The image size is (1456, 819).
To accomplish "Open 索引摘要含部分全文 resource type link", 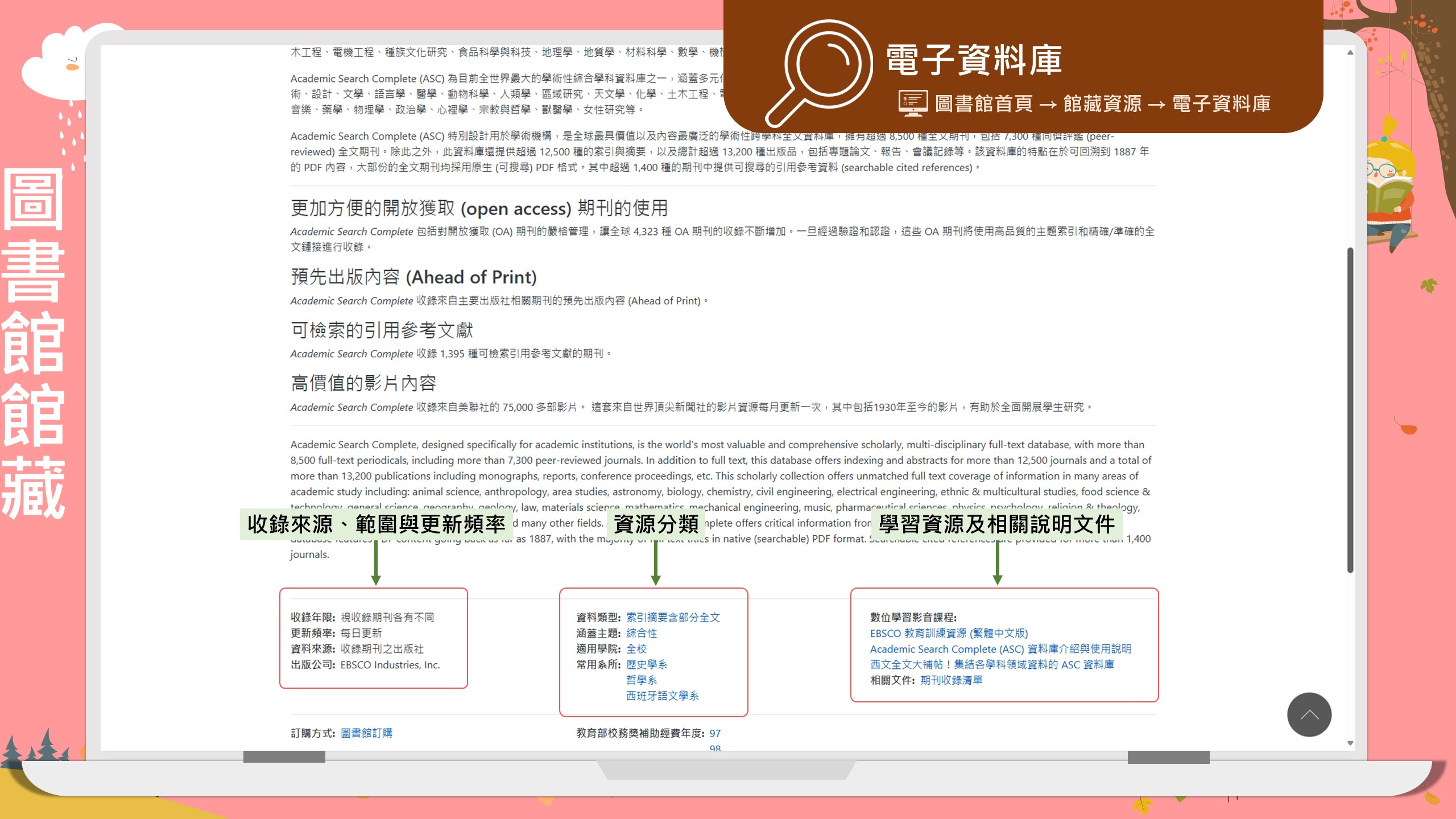I will (673, 617).
